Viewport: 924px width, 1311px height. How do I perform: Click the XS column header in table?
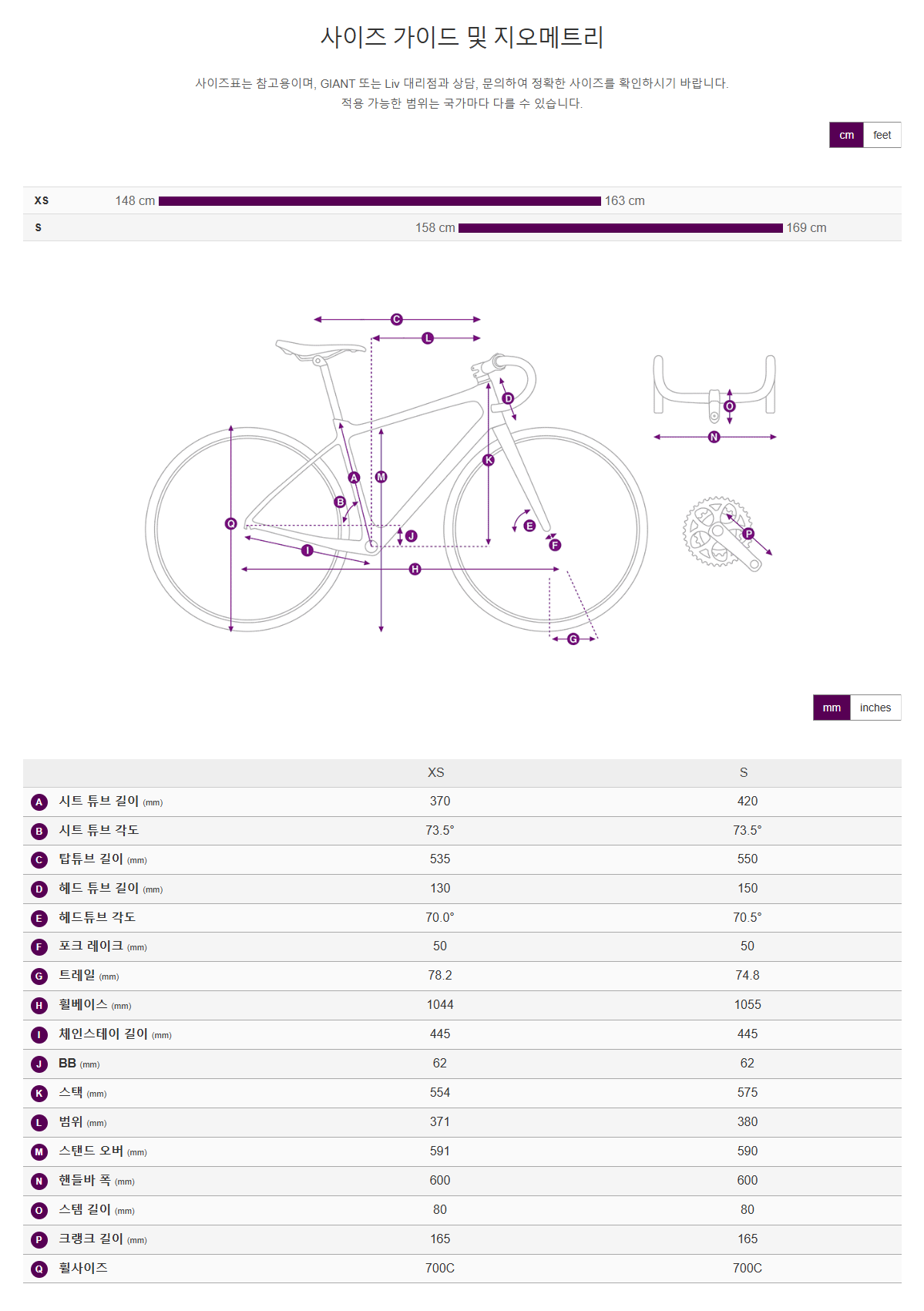pos(436,772)
